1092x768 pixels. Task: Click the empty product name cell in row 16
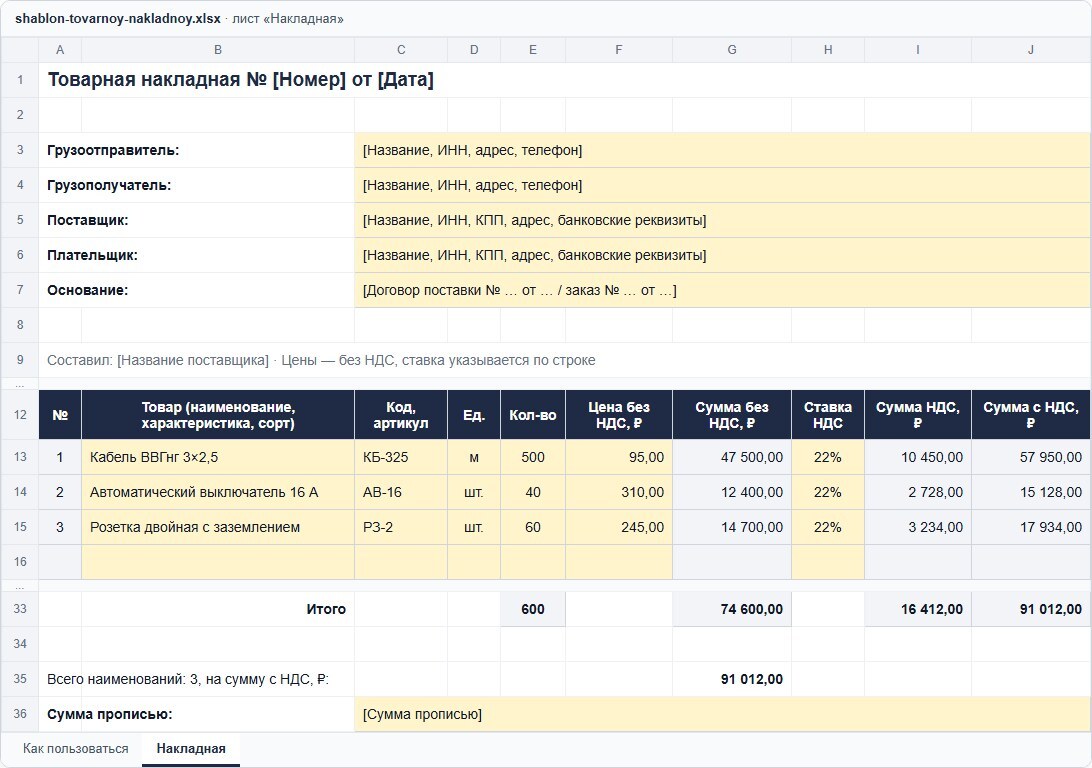click(218, 562)
